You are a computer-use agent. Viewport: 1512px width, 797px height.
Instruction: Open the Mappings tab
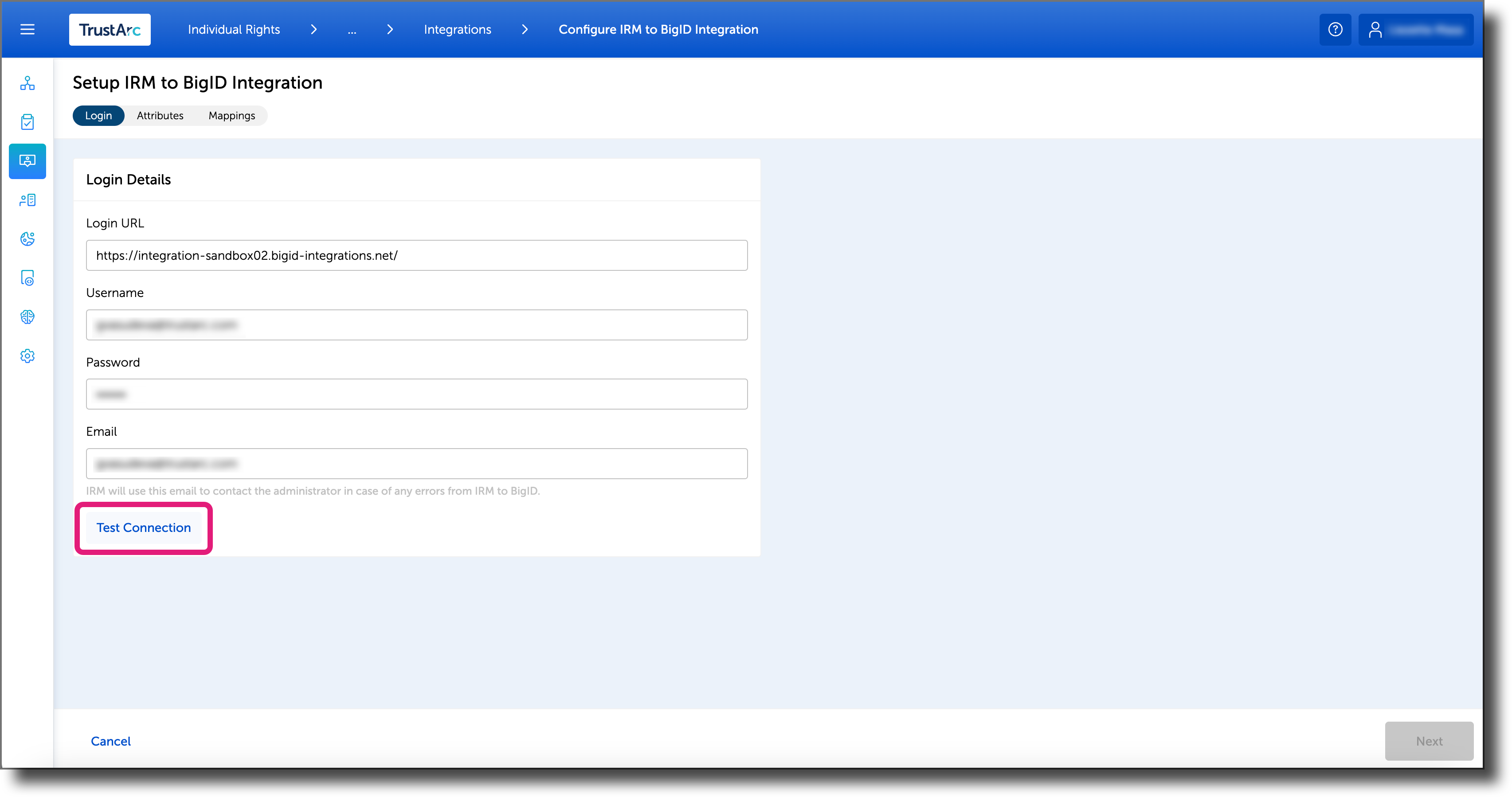(231, 115)
